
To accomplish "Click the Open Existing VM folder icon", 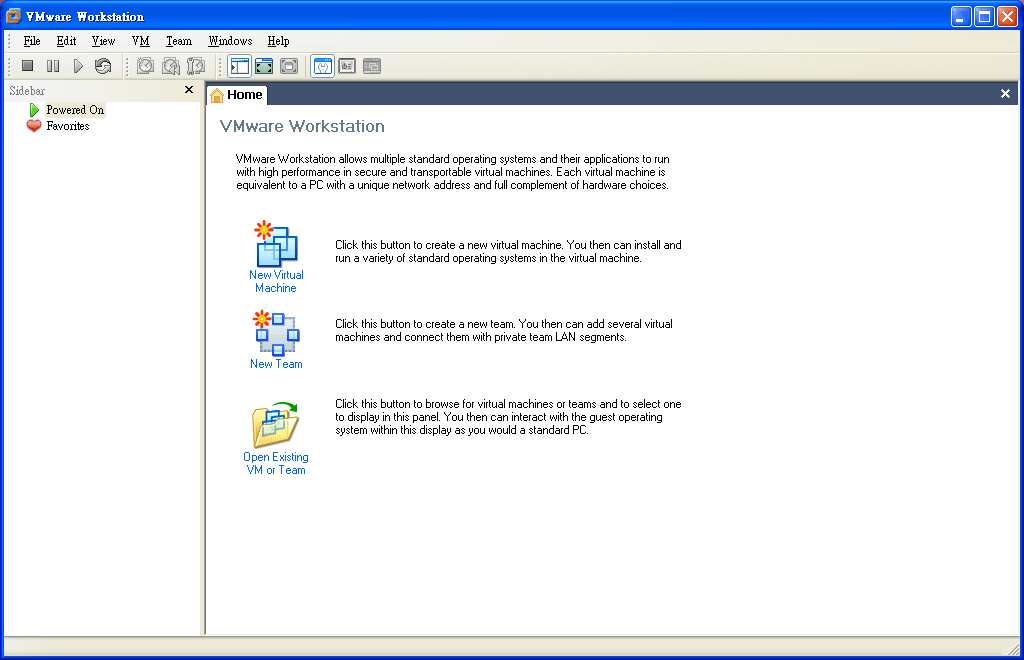I will [276, 424].
